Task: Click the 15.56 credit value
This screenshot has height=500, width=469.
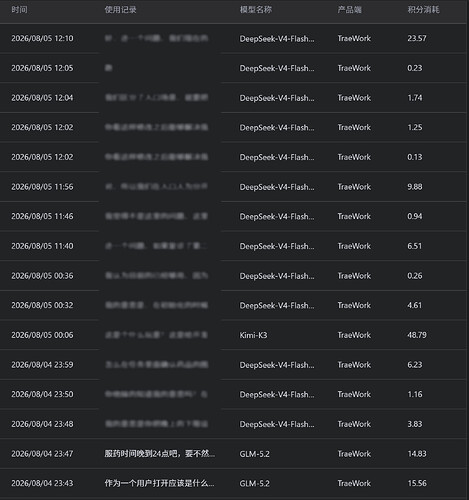Action: point(417,483)
